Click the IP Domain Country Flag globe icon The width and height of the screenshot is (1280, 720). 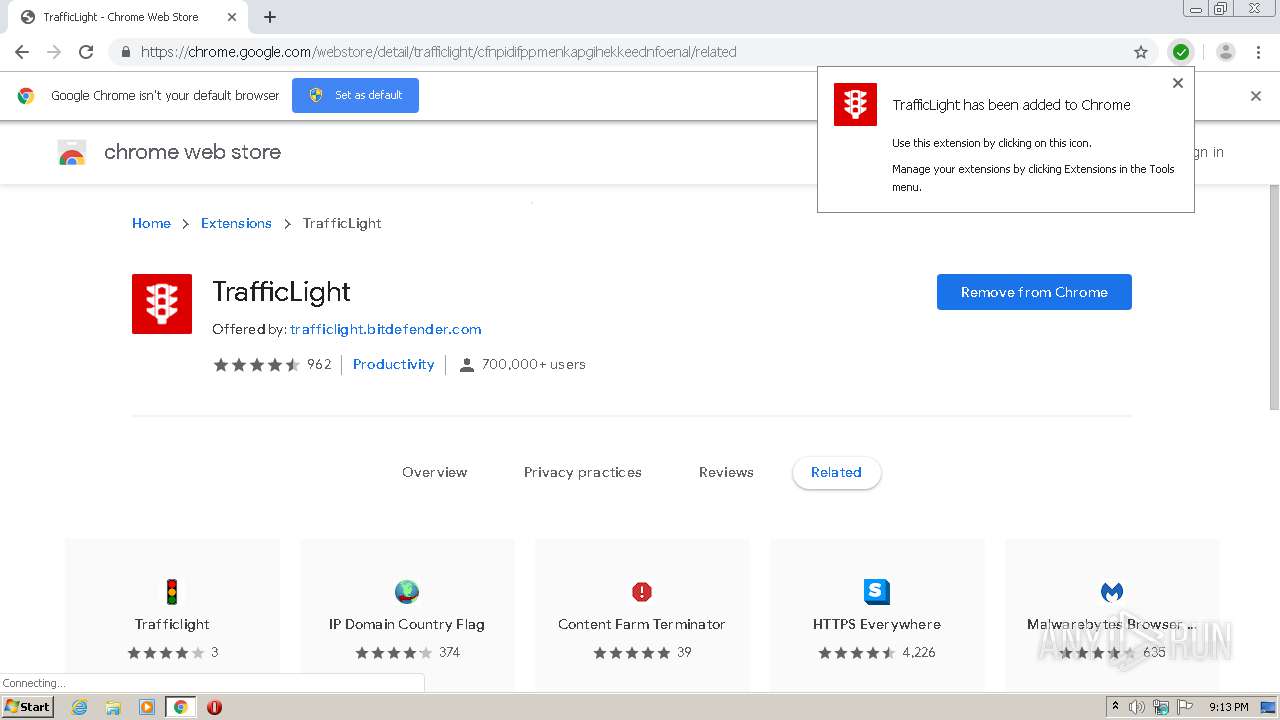coord(407,592)
